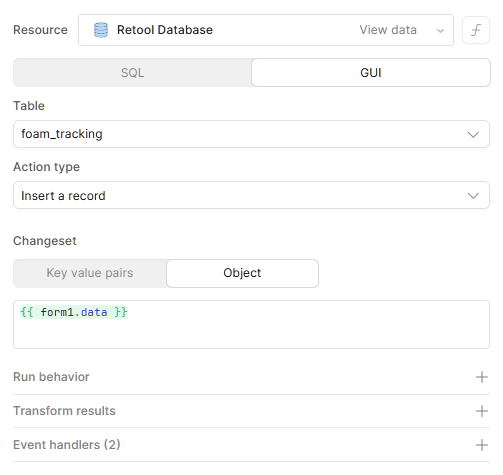Image resolution: width=503 pixels, height=475 pixels.
Task: Click the Action type chevron arrow
Action: (x=473, y=196)
